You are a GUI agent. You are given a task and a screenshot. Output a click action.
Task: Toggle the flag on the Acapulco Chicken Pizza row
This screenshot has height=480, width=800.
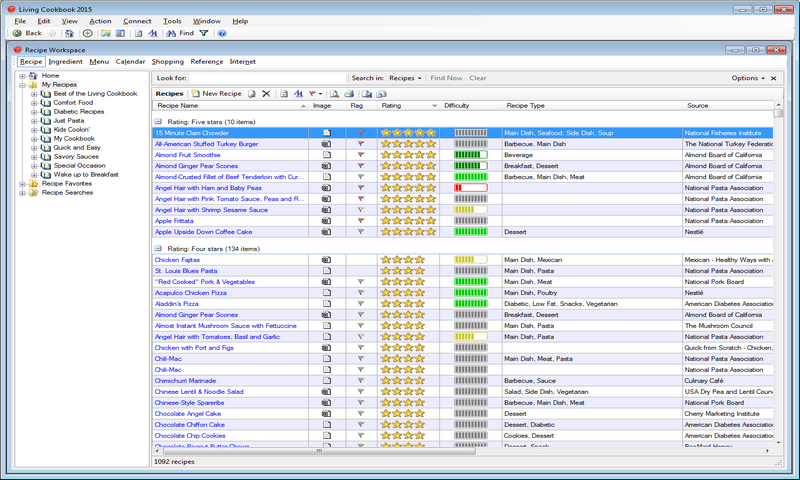(361, 293)
